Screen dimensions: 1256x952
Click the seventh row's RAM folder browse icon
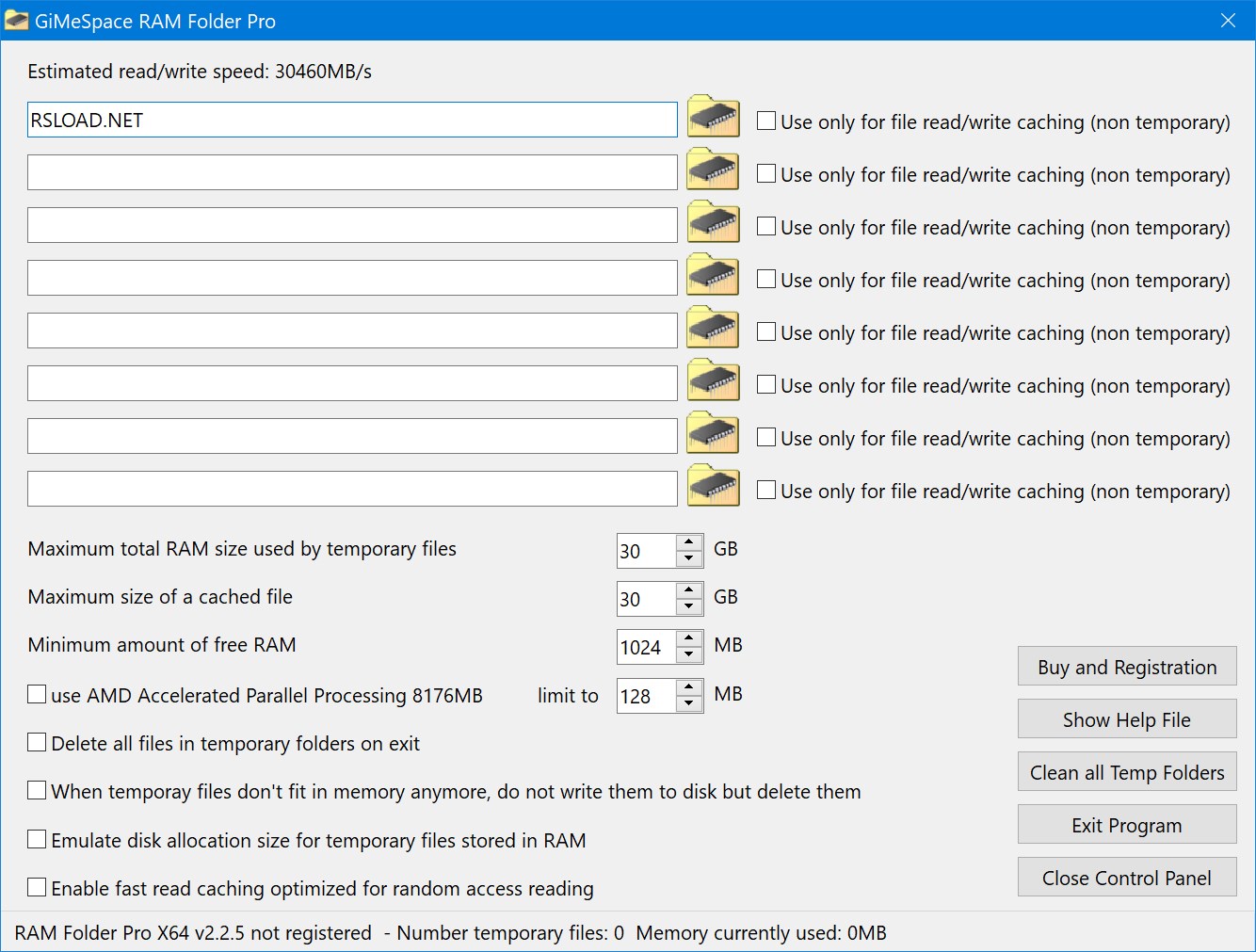coord(713,433)
